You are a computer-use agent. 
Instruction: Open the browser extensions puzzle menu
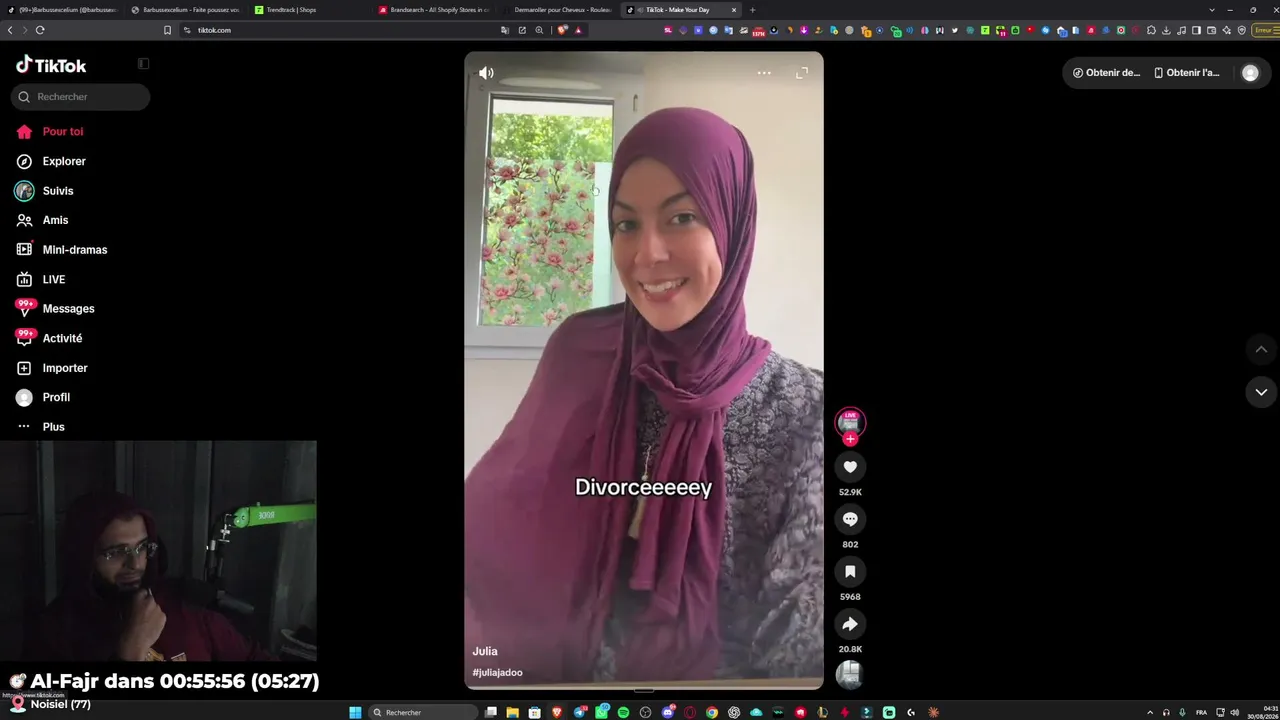point(1151,30)
